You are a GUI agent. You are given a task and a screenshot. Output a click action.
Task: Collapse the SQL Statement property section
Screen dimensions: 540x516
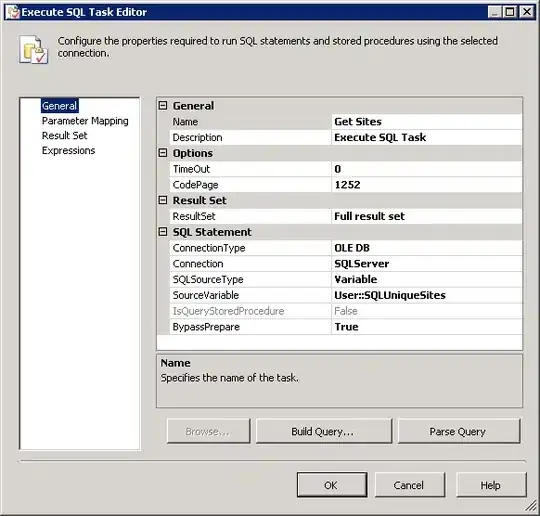pos(163,231)
